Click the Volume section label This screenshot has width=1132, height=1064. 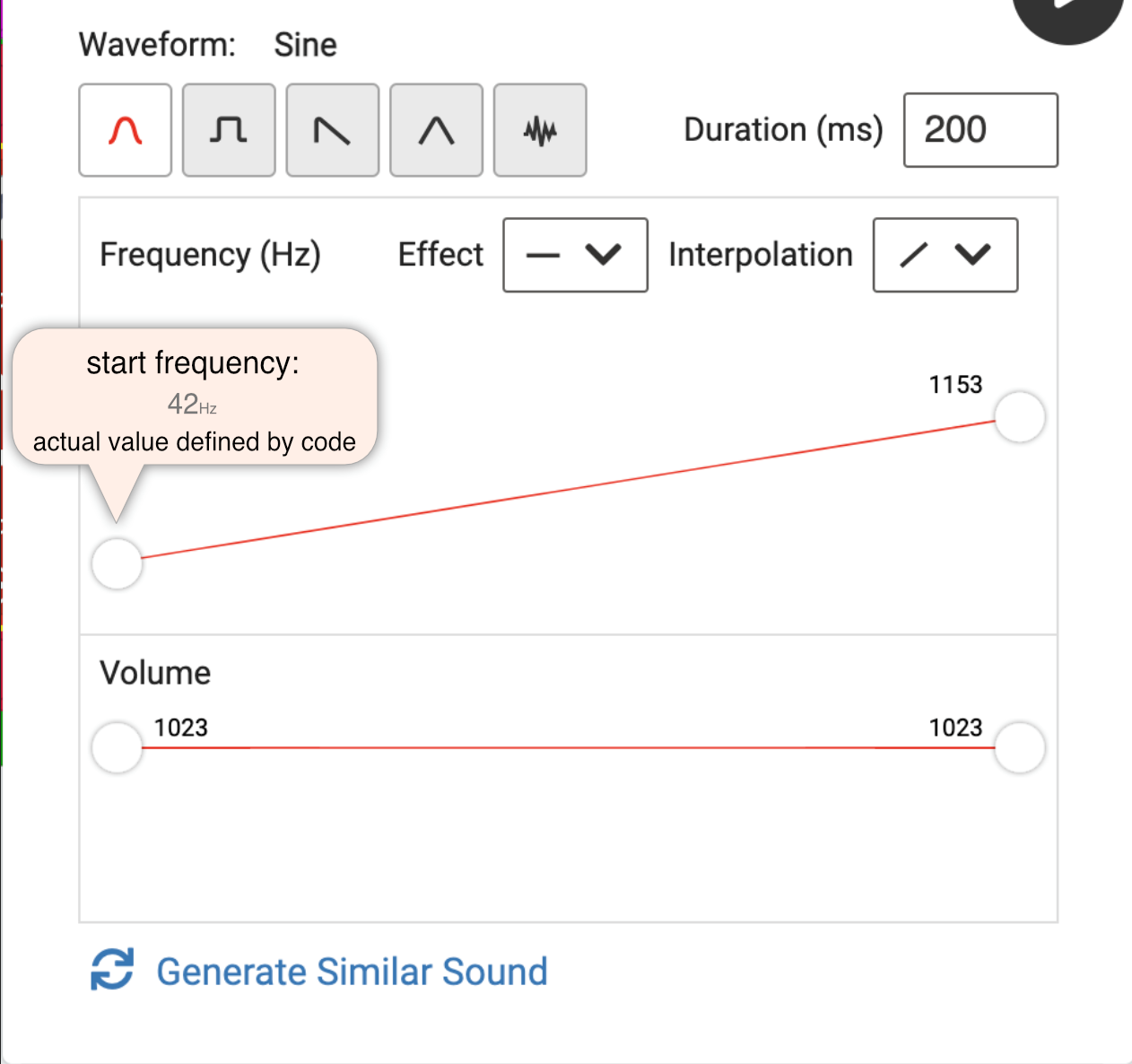[x=155, y=673]
